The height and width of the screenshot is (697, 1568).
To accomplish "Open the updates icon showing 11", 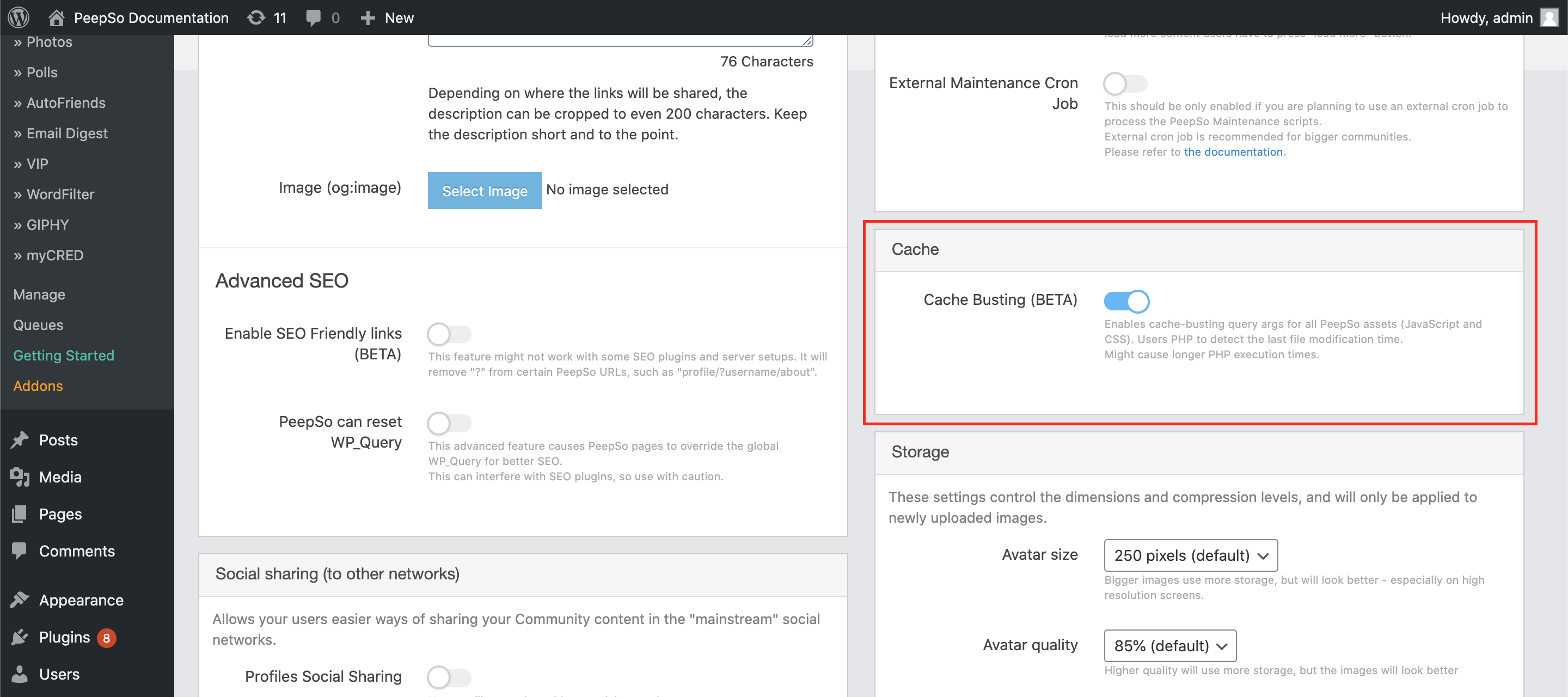I will (x=256, y=17).
